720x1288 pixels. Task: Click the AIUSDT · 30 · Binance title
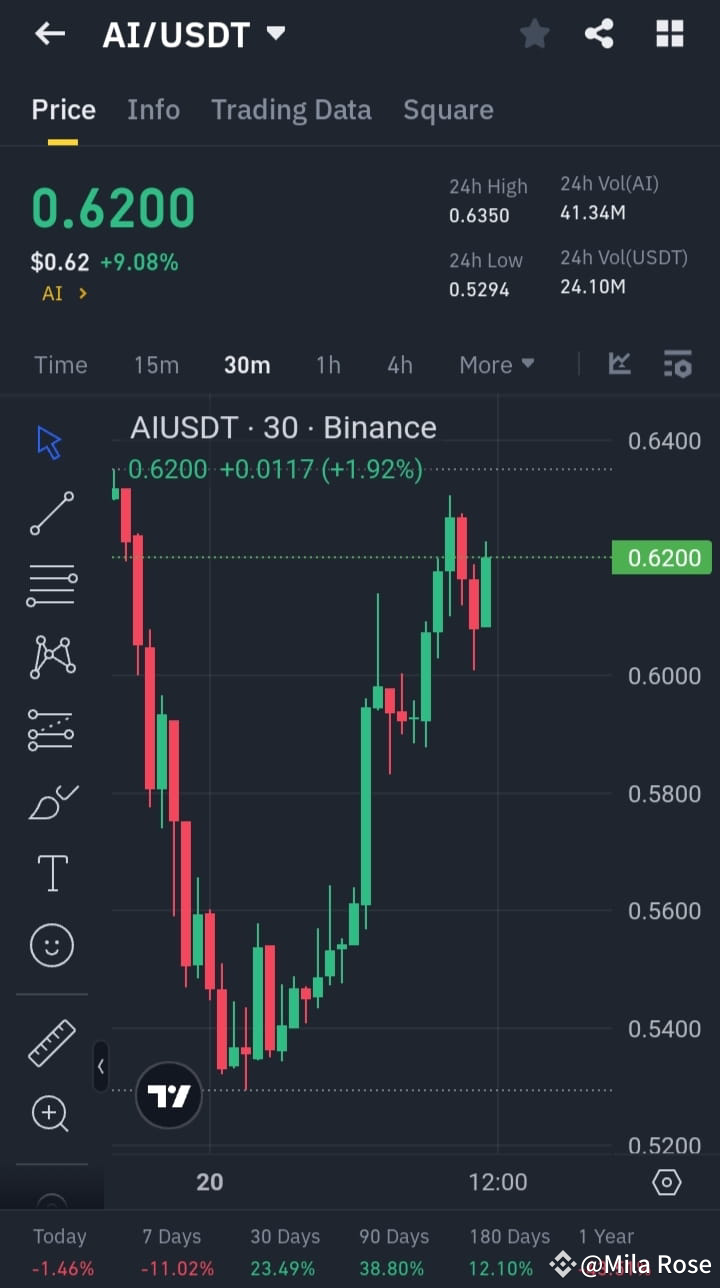pyautogui.click(x=283, y=428)
